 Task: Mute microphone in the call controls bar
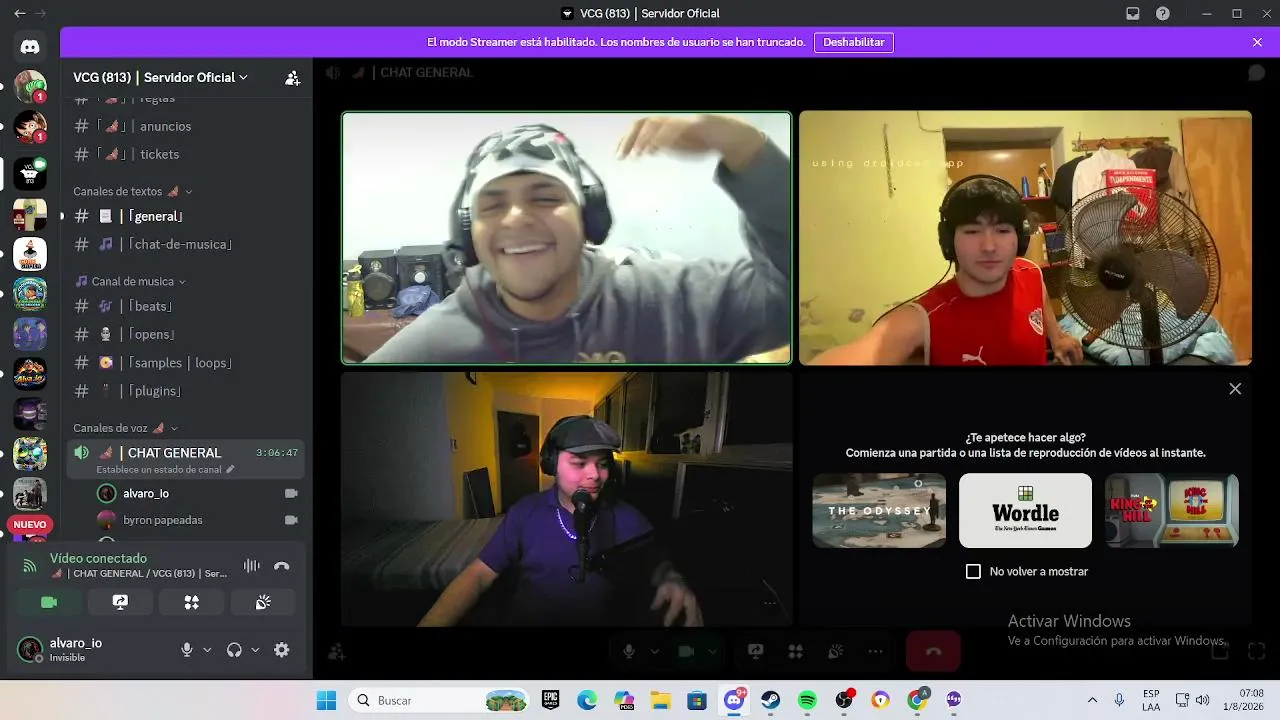[628, 652]
